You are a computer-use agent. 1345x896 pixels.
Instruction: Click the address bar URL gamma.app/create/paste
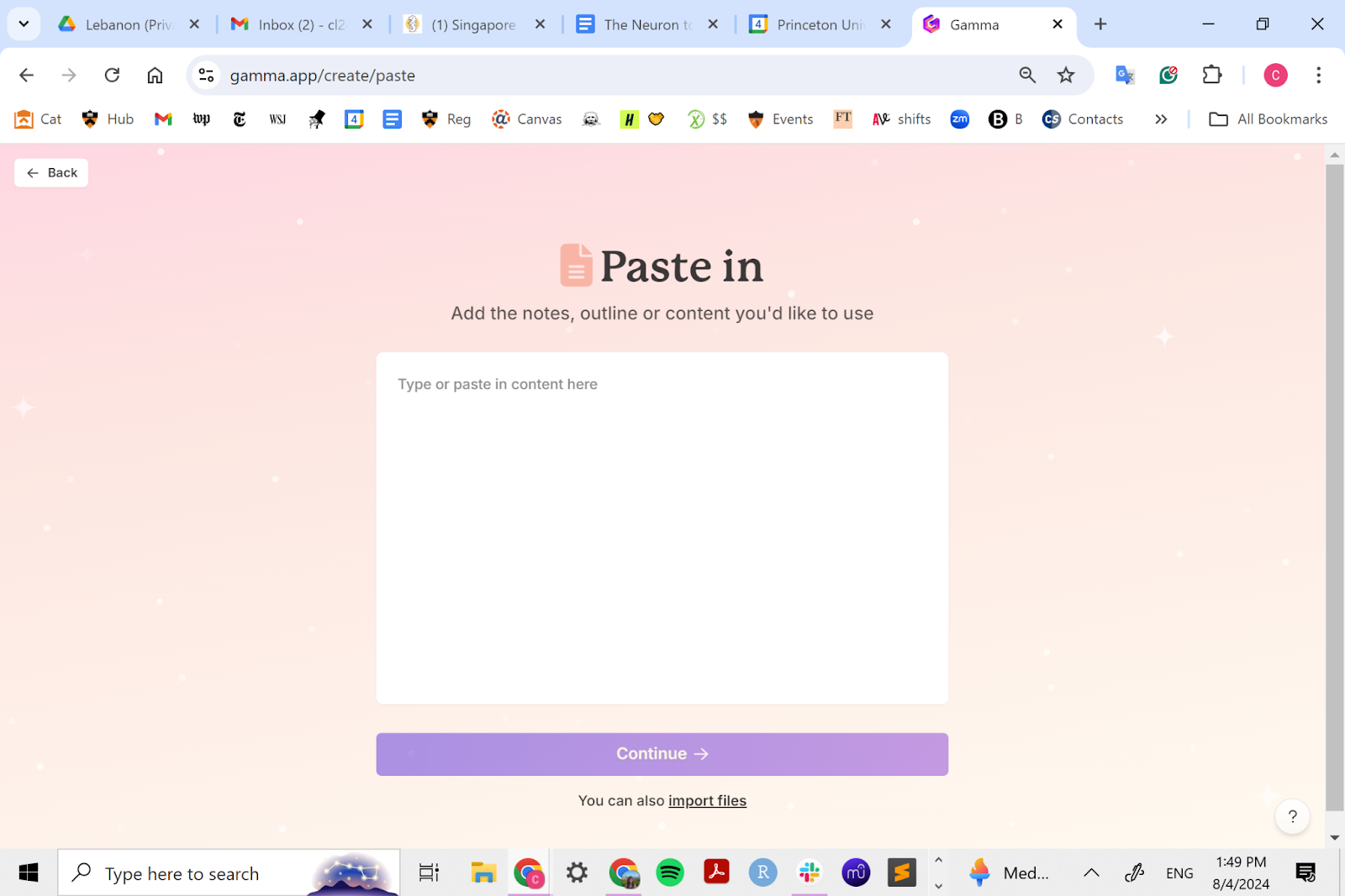click(323, 76)
